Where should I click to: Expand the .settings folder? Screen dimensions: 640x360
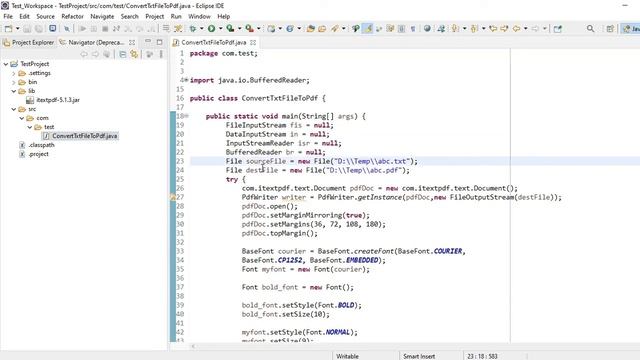pos(14,73)
